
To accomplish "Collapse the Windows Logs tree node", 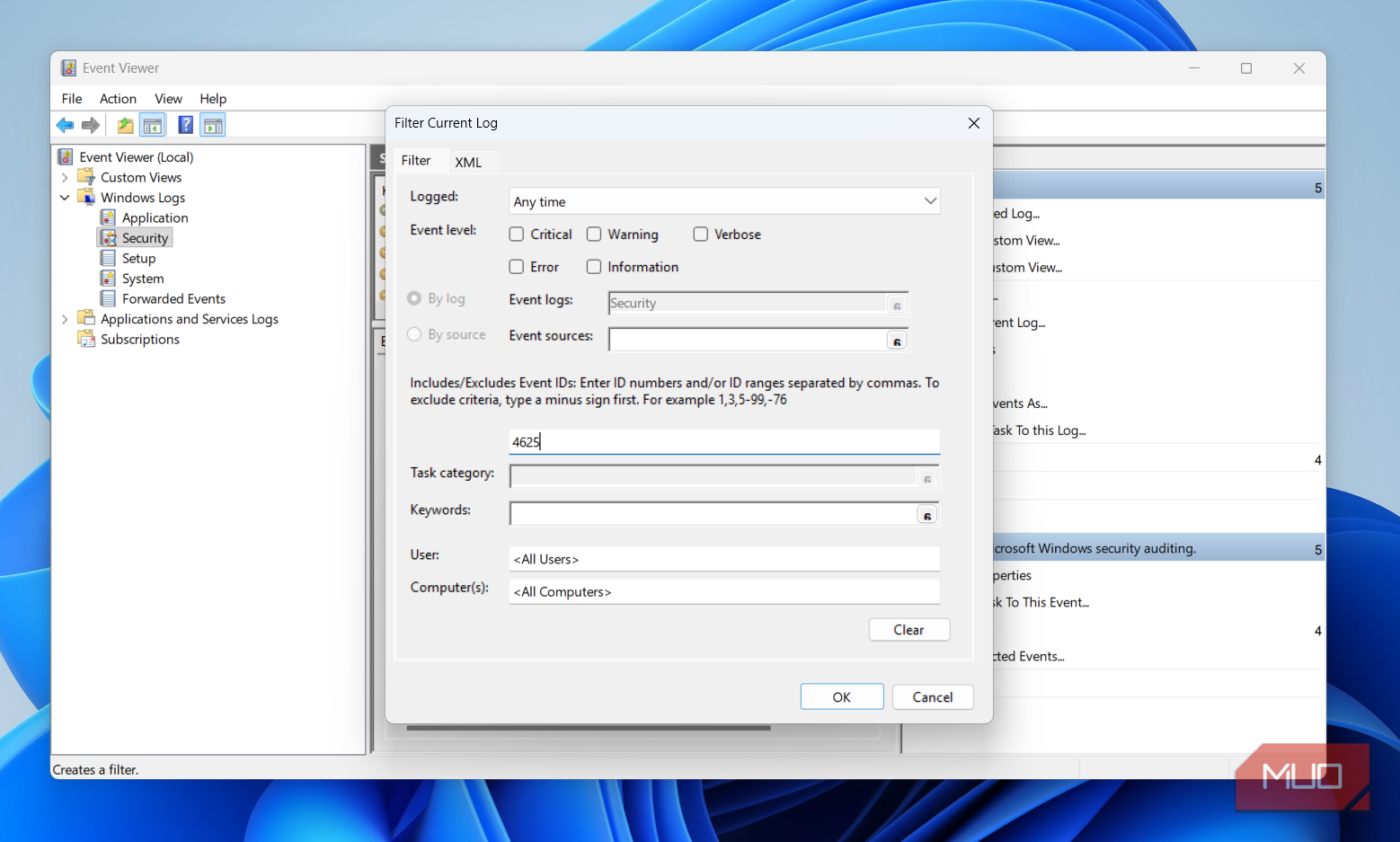I will click(x=65, y=198).
